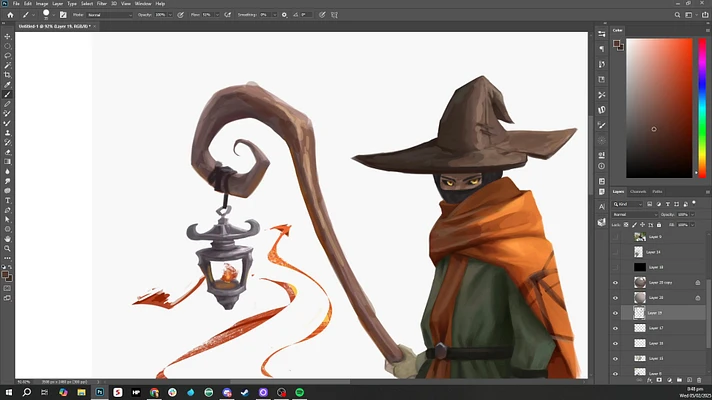This screenshot has height=400, width=712.
Task: Open brush preset picker arrow
Action: pos(54,15)
